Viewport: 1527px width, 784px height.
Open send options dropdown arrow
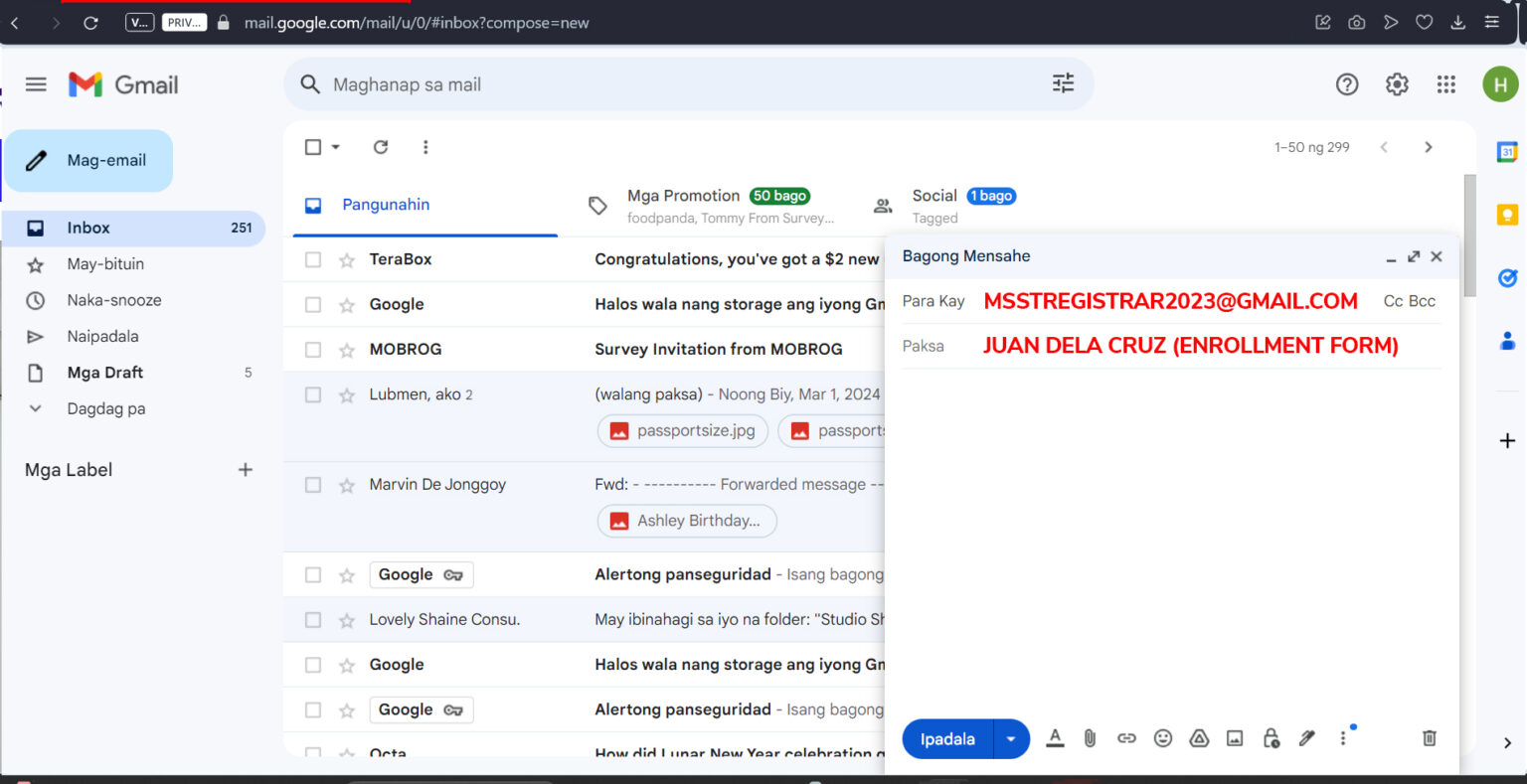tap(1011, 739)
